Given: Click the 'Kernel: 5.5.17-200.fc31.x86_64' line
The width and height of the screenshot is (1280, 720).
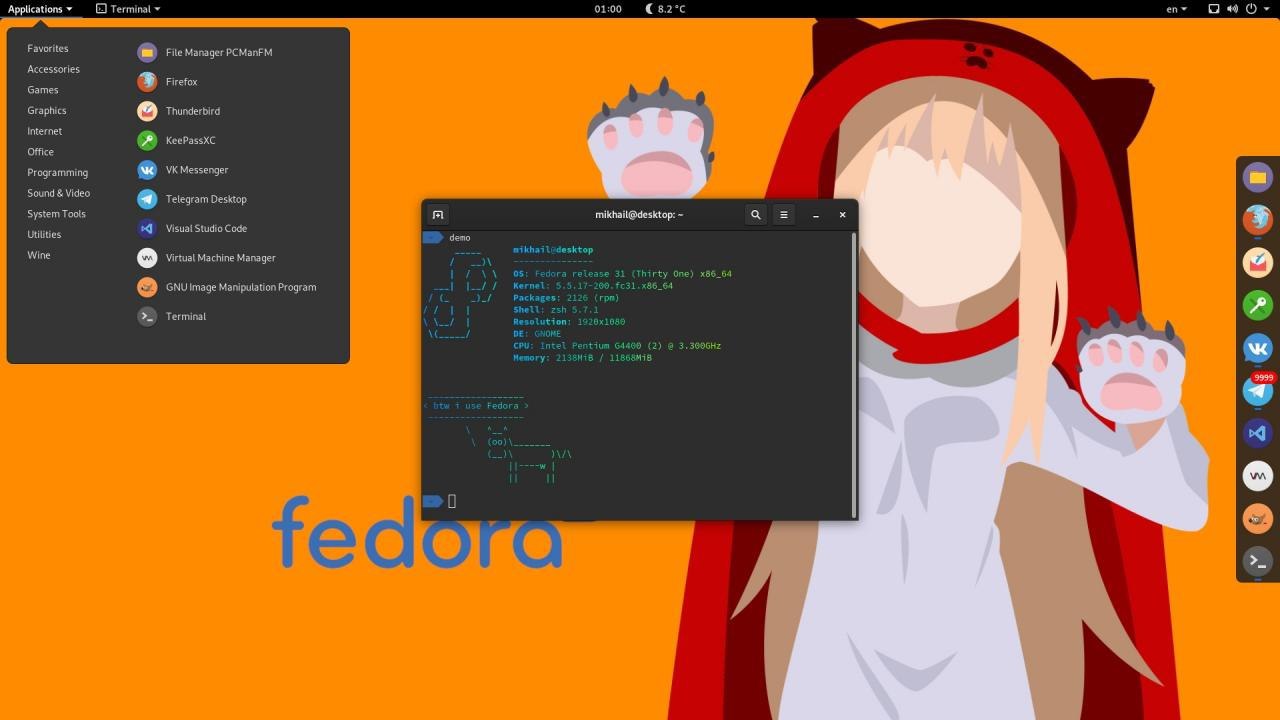Looking at the screenshot, I should (593, 286).
